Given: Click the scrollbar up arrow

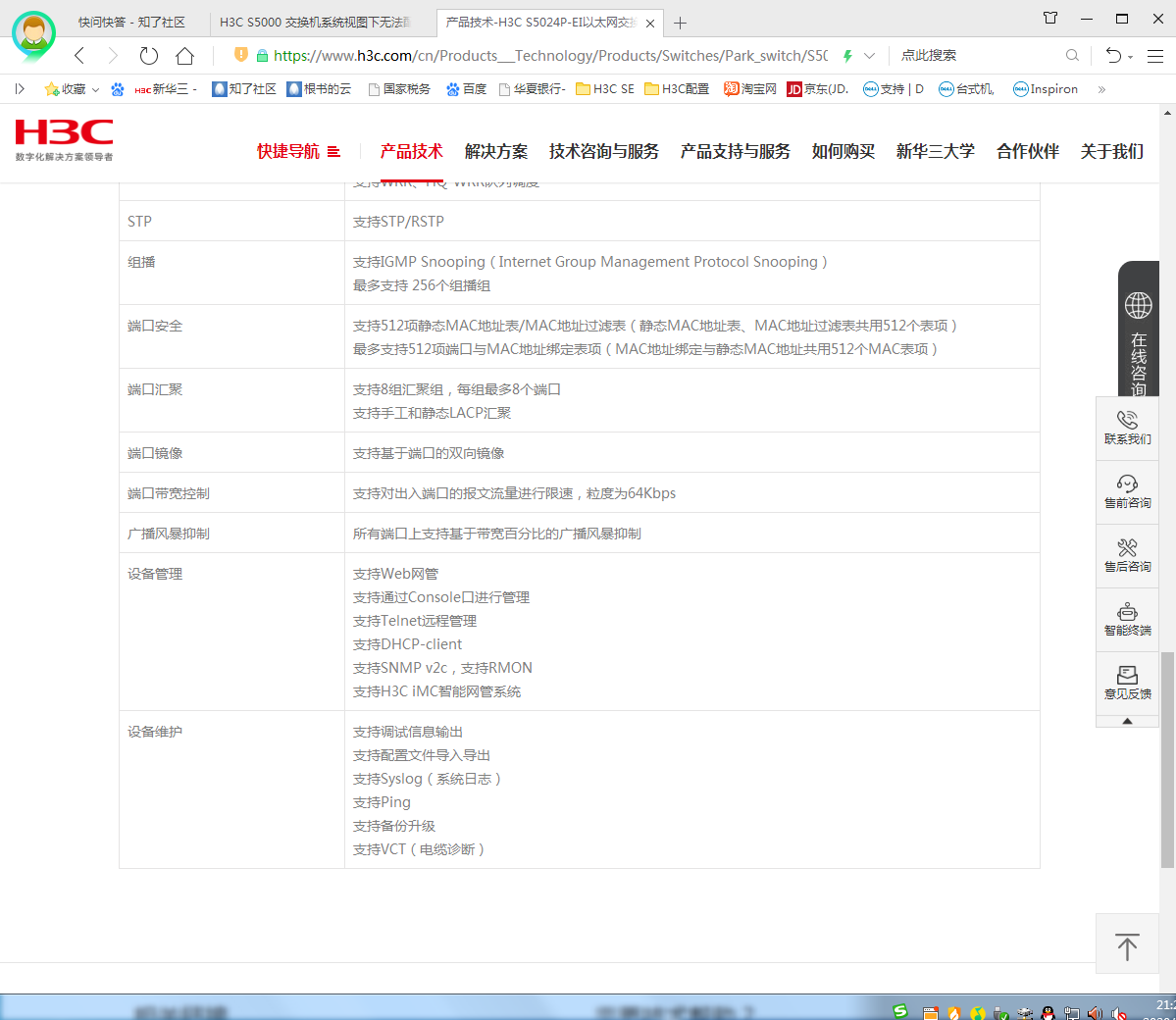Looking at the screenshot, I should pyautogui.click(x=1168, y=113).
